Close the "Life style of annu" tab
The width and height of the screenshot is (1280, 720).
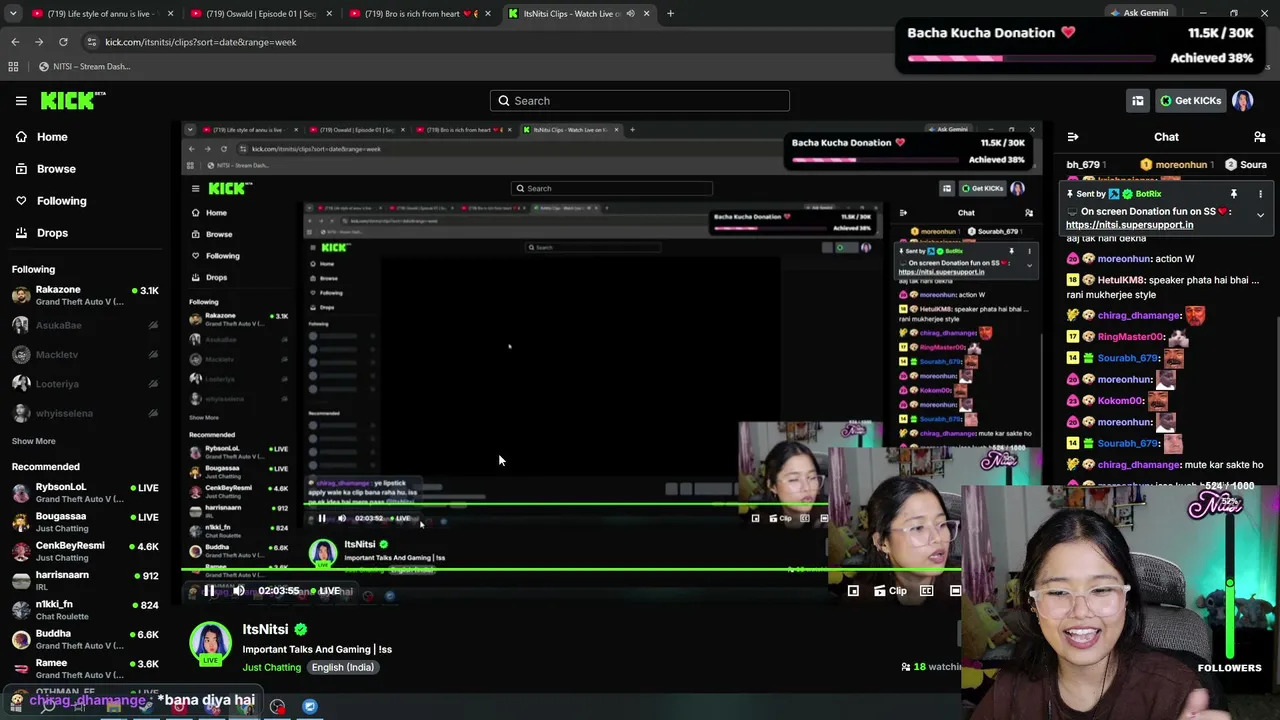tap(170, 14)
